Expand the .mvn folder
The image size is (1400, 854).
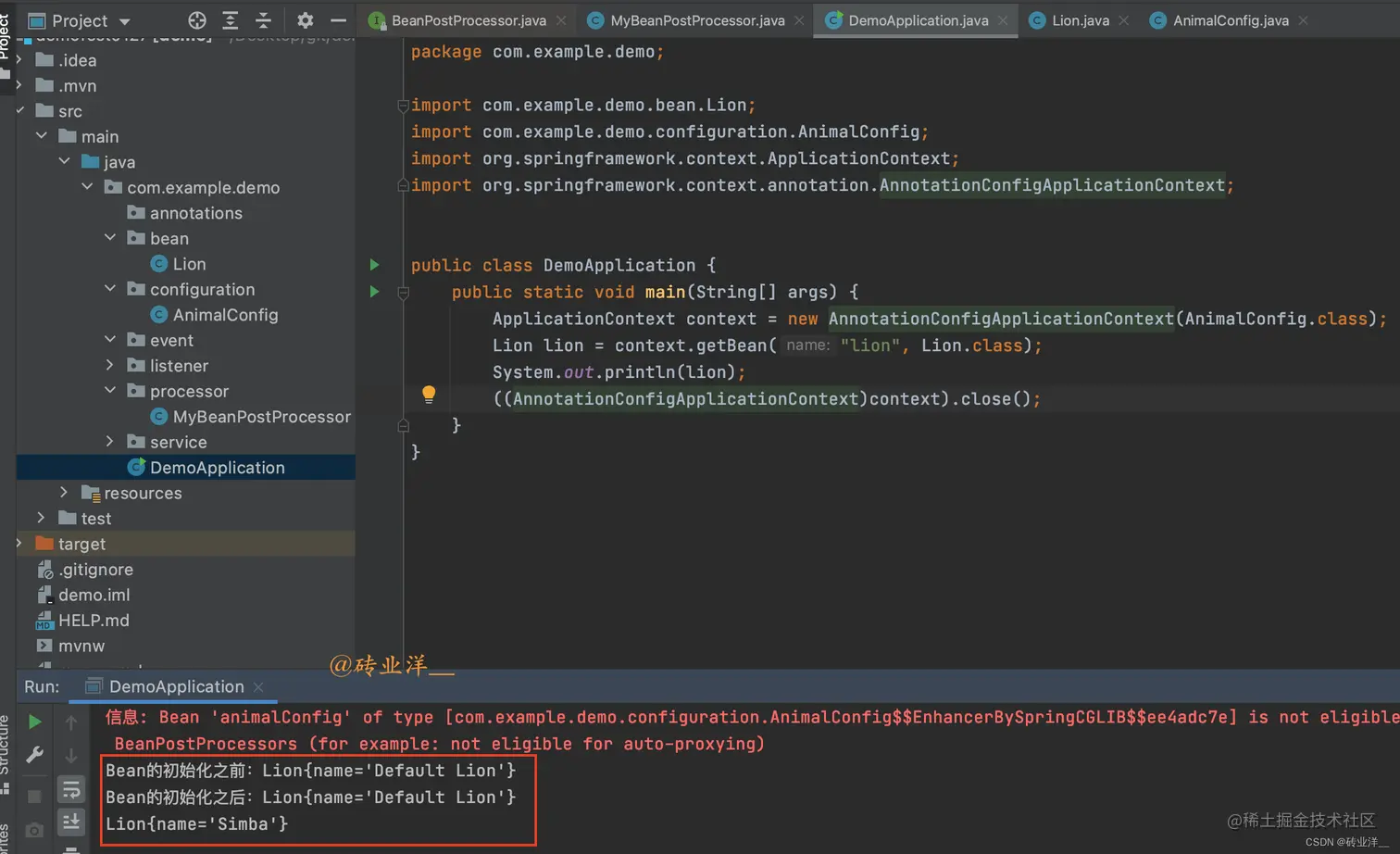(19, 85)
